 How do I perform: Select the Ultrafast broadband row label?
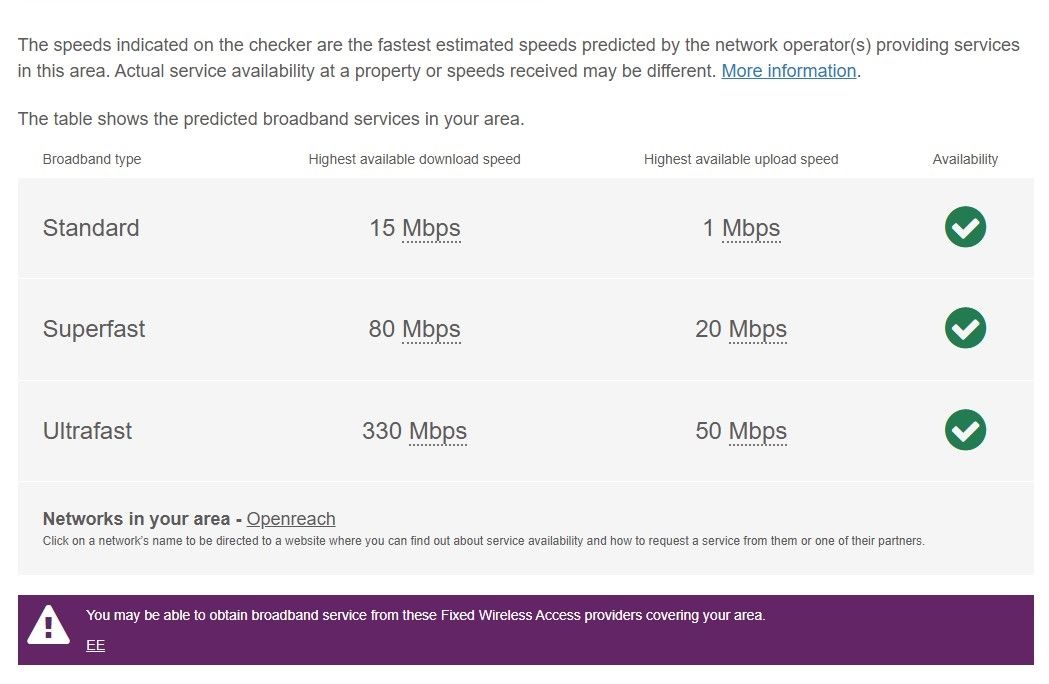point(87,431)
